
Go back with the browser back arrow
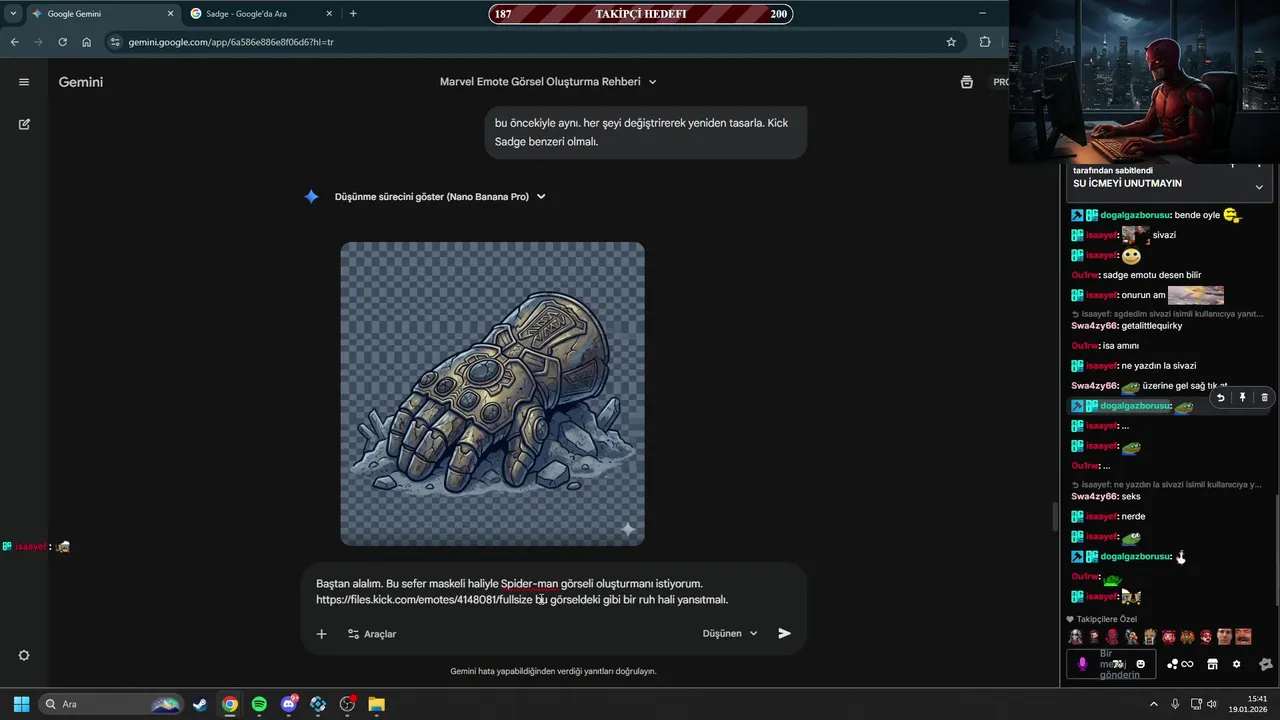click(x=14, y=42)
